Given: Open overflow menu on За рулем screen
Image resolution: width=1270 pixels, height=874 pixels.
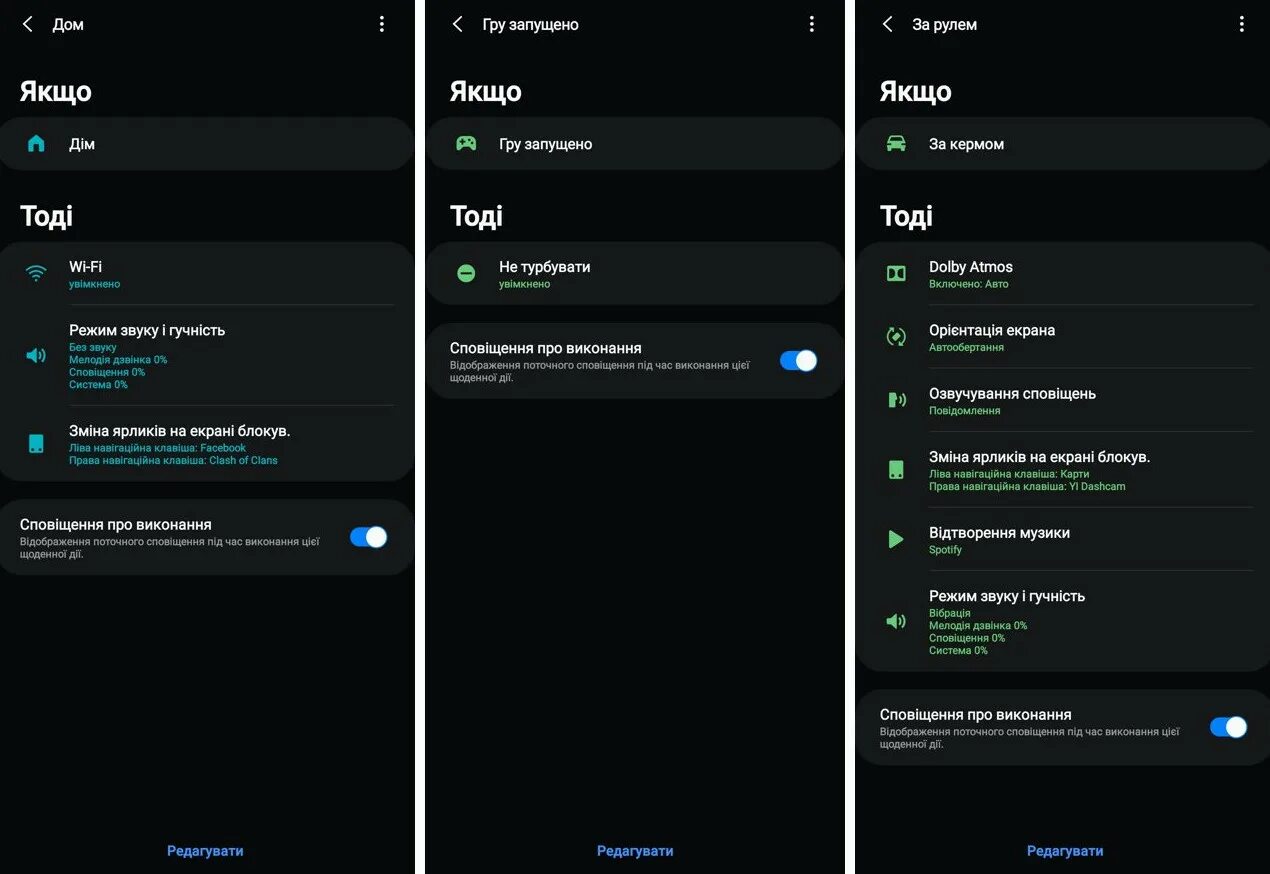Looking at the screenshot, I should (1241, 24).
